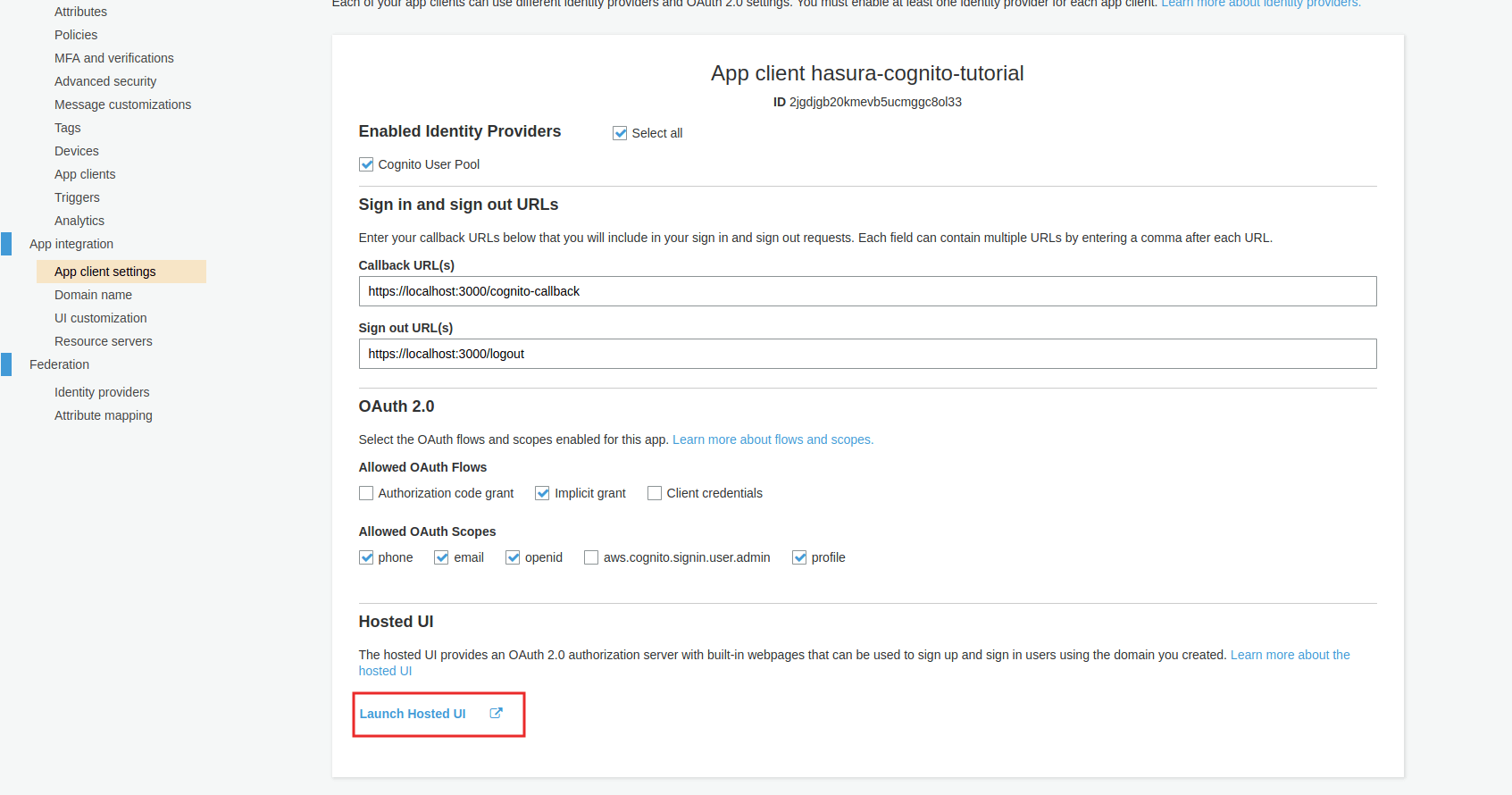Image resolution: width=1512 pixels, height=795 pixels.
Task: Enable Authorization code grant flow
Action: pyautogui.click(x=366, y=493)
